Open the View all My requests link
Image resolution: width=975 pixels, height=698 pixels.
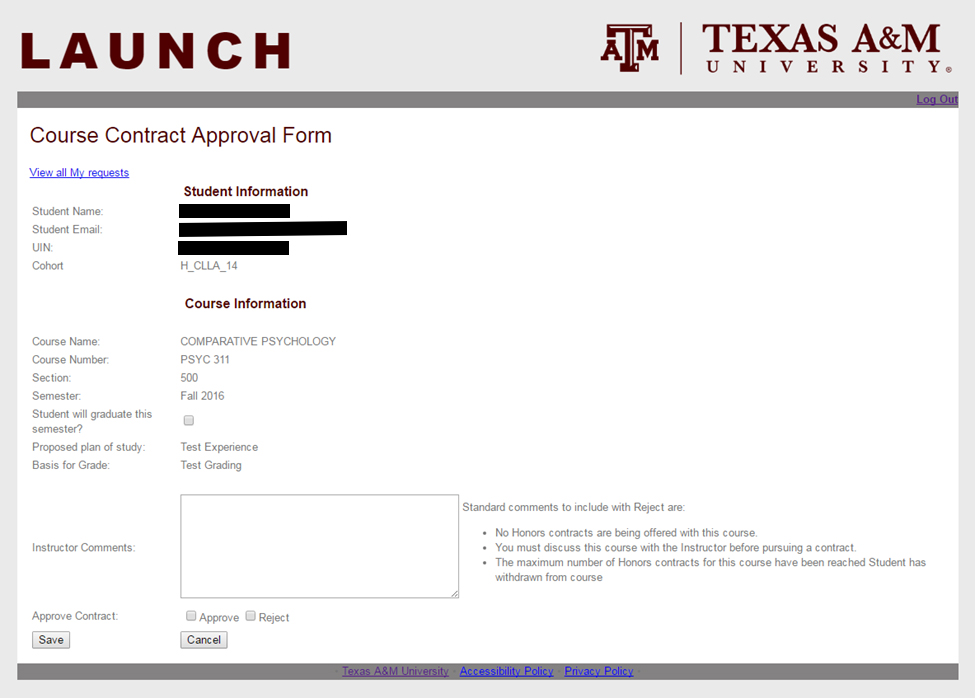coord(79,173)
